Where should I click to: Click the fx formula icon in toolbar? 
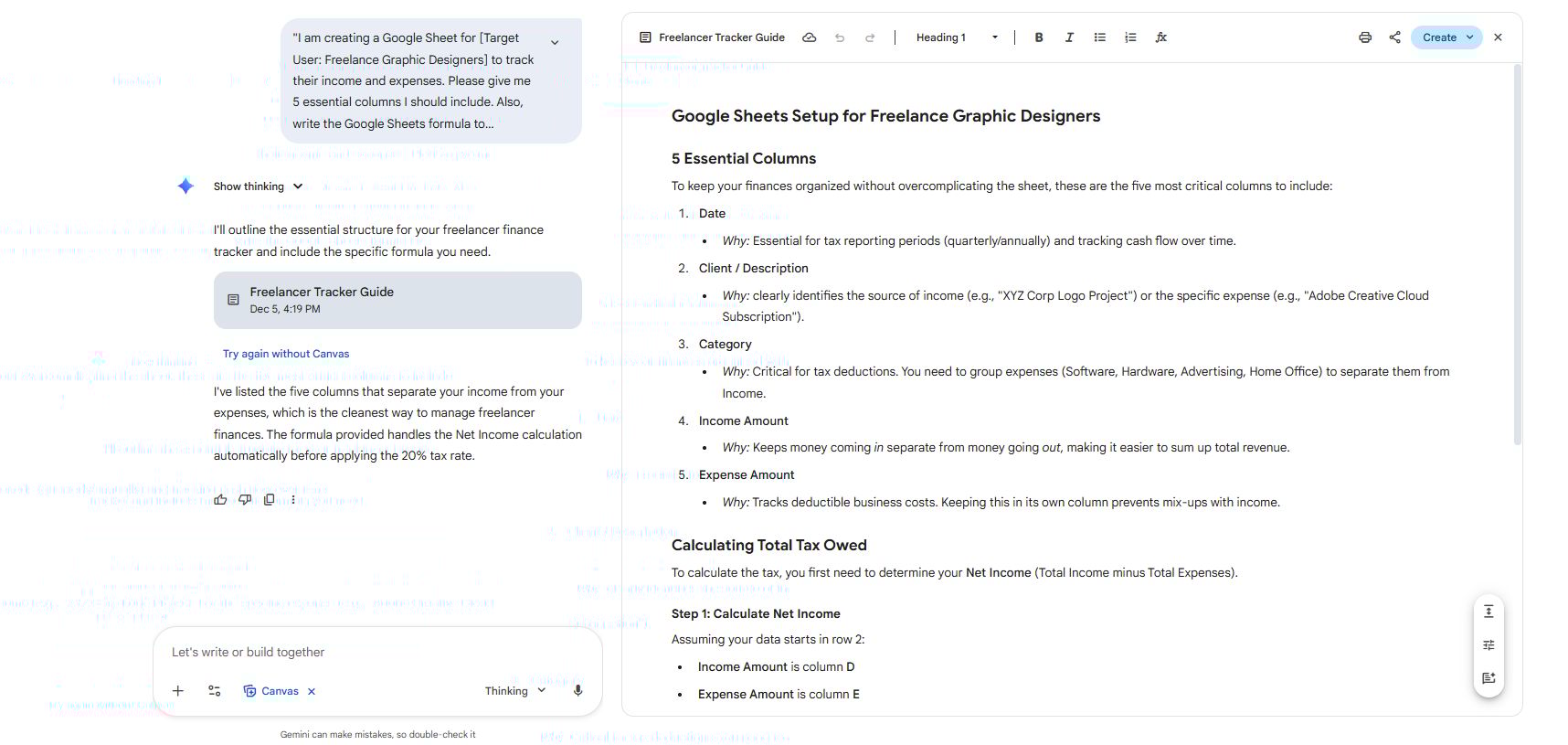click(1161, 37)
